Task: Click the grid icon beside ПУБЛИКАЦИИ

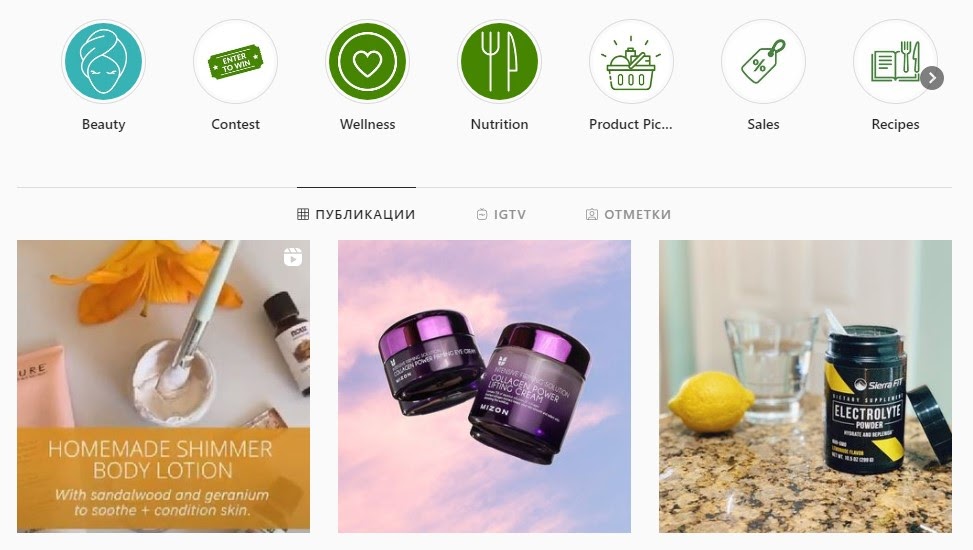Action: point(303,214)
